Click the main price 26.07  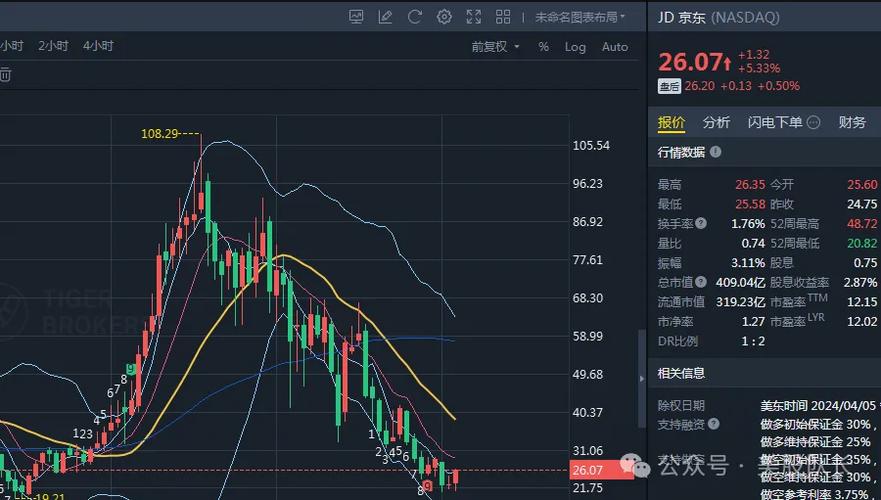[690, 62]
